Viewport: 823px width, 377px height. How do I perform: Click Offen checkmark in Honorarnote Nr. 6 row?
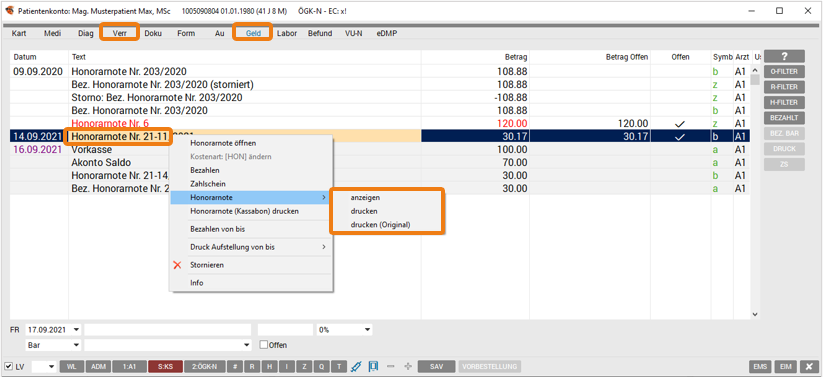[x=681, y=123]
